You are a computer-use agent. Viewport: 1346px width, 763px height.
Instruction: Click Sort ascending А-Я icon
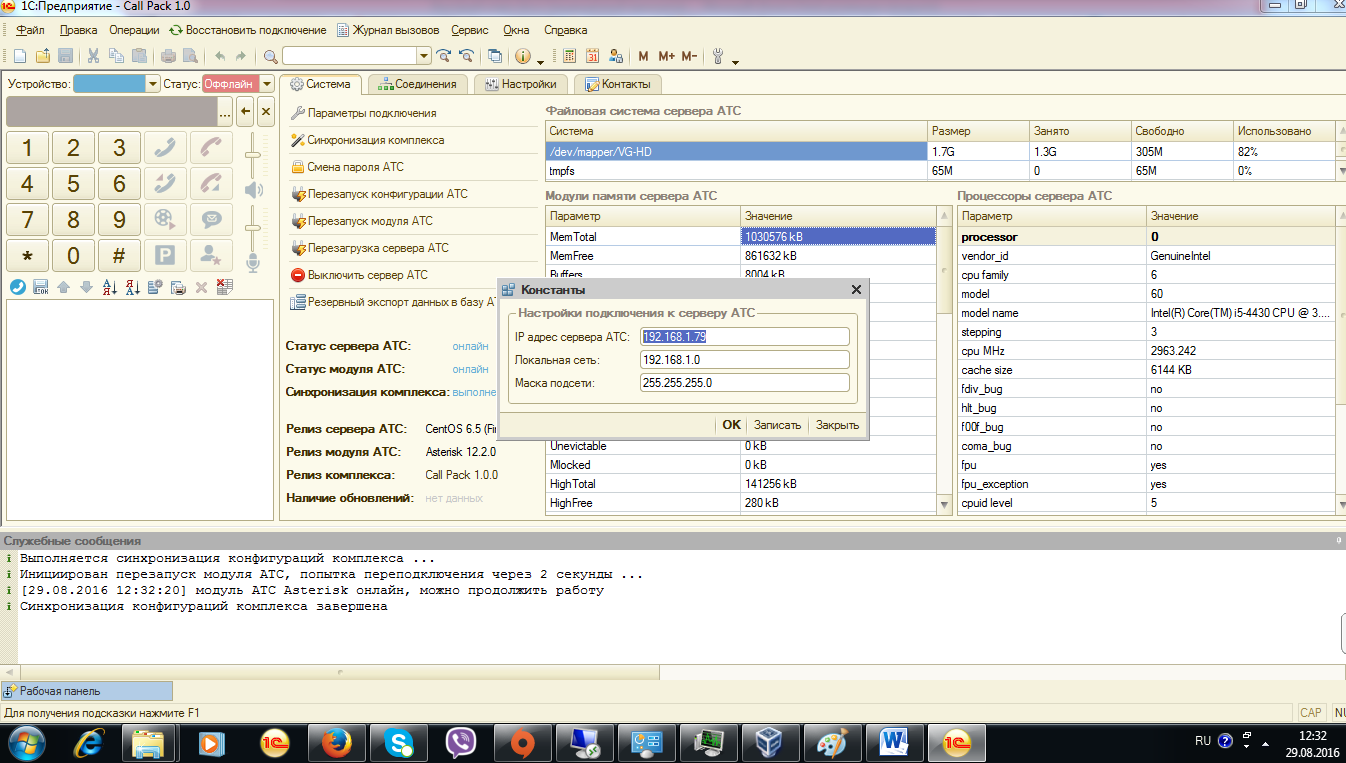tap(110, 287)
